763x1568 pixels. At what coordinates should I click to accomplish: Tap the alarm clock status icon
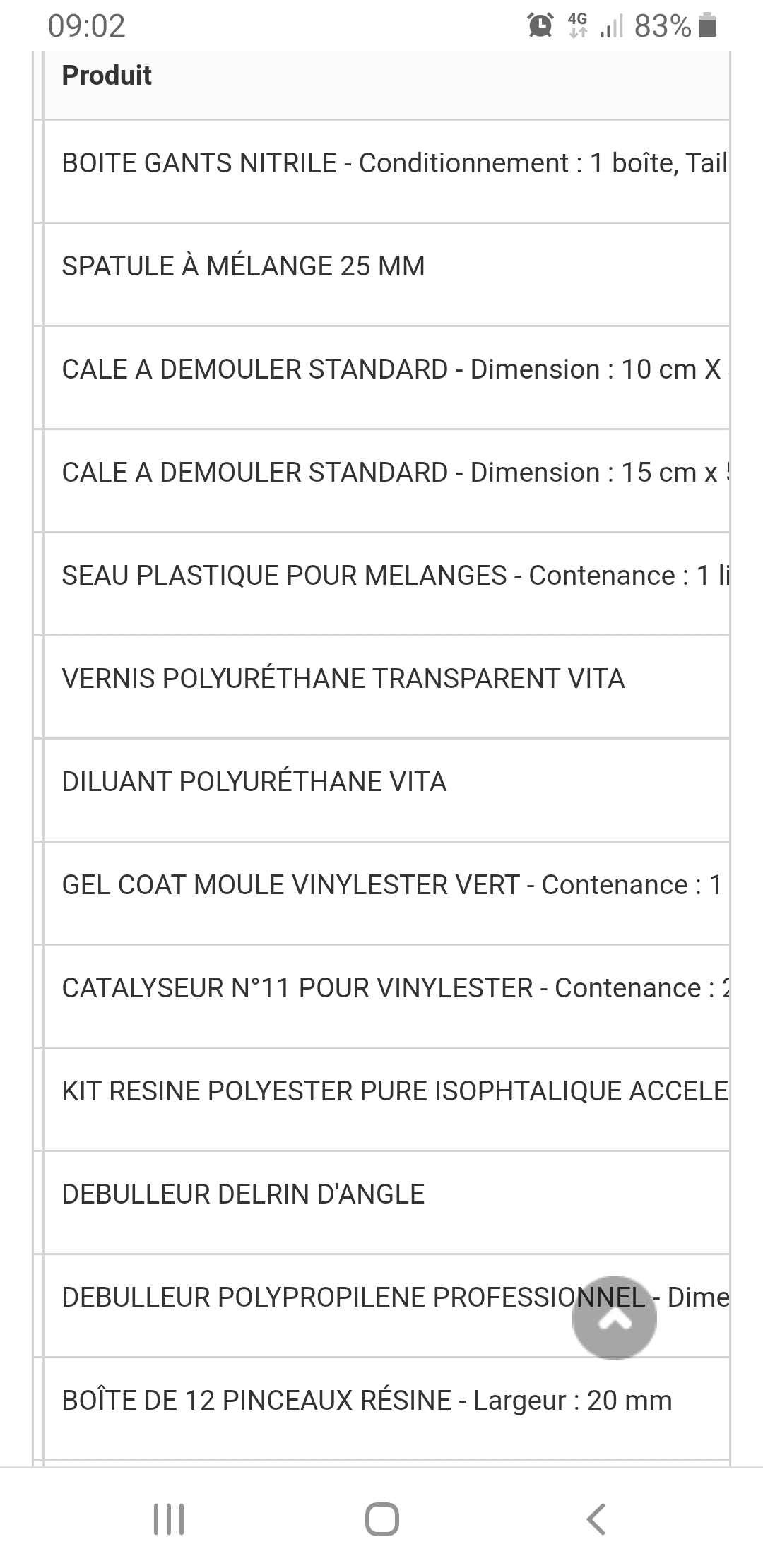point(540,25)
